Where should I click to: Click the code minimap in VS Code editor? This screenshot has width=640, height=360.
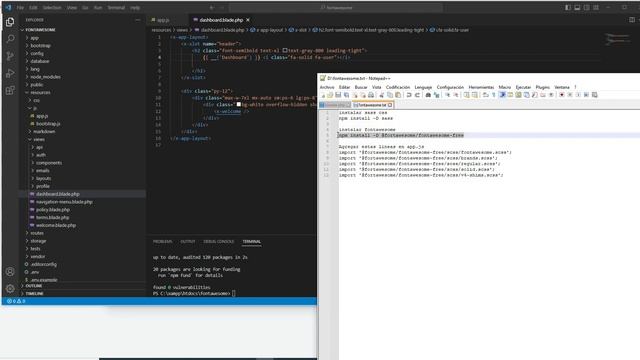click(617, 40)
